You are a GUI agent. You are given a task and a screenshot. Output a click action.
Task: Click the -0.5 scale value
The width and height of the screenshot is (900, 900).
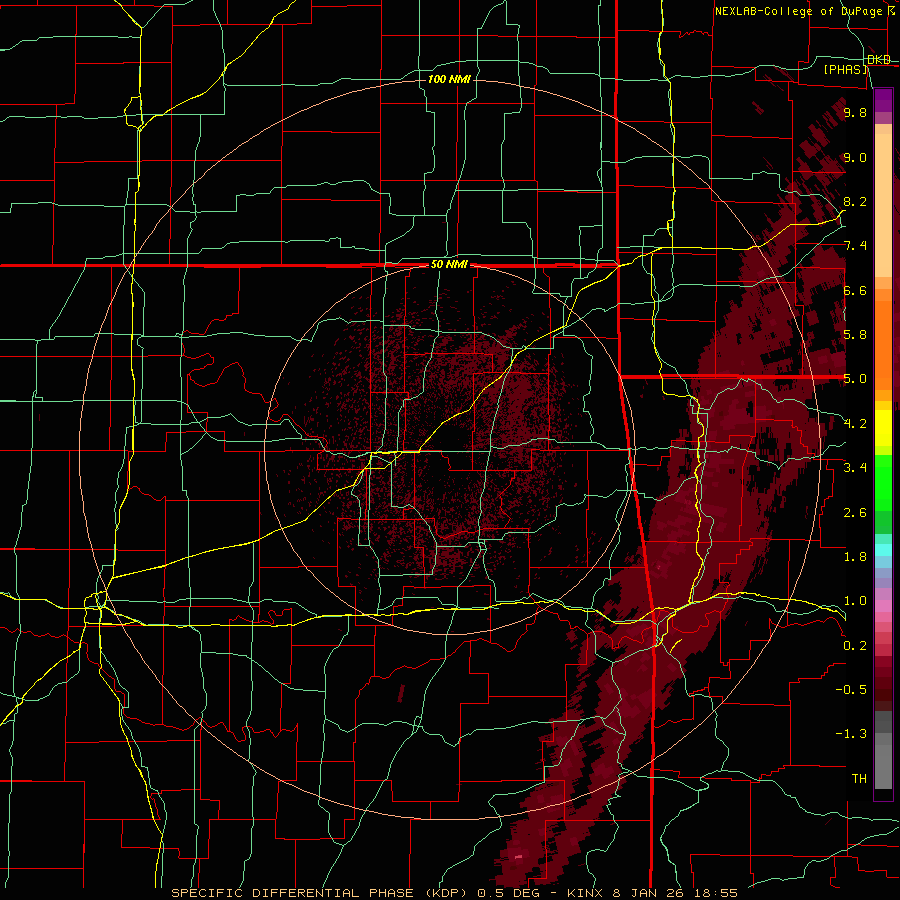tap(851, 690)
